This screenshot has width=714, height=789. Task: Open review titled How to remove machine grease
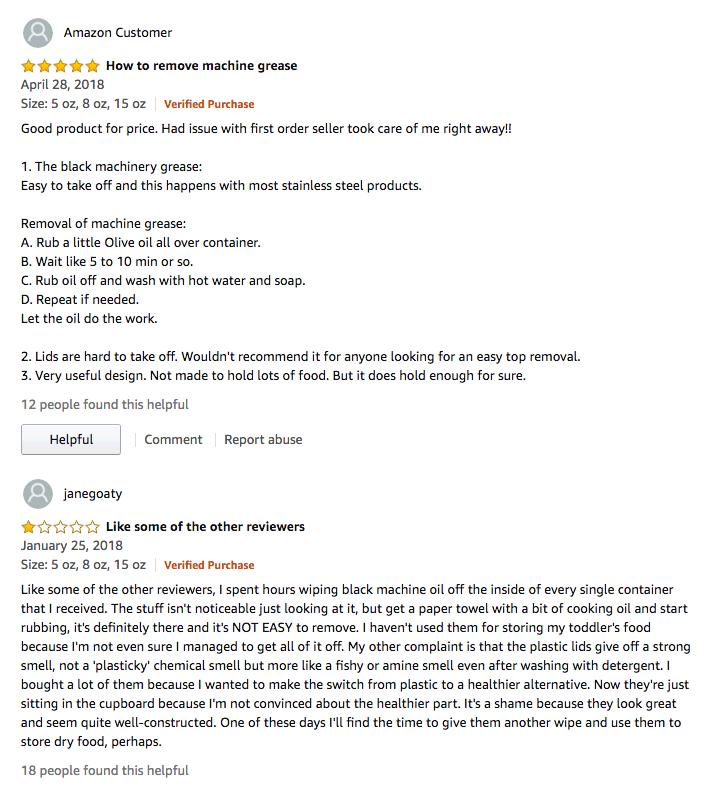pos(201,66)
